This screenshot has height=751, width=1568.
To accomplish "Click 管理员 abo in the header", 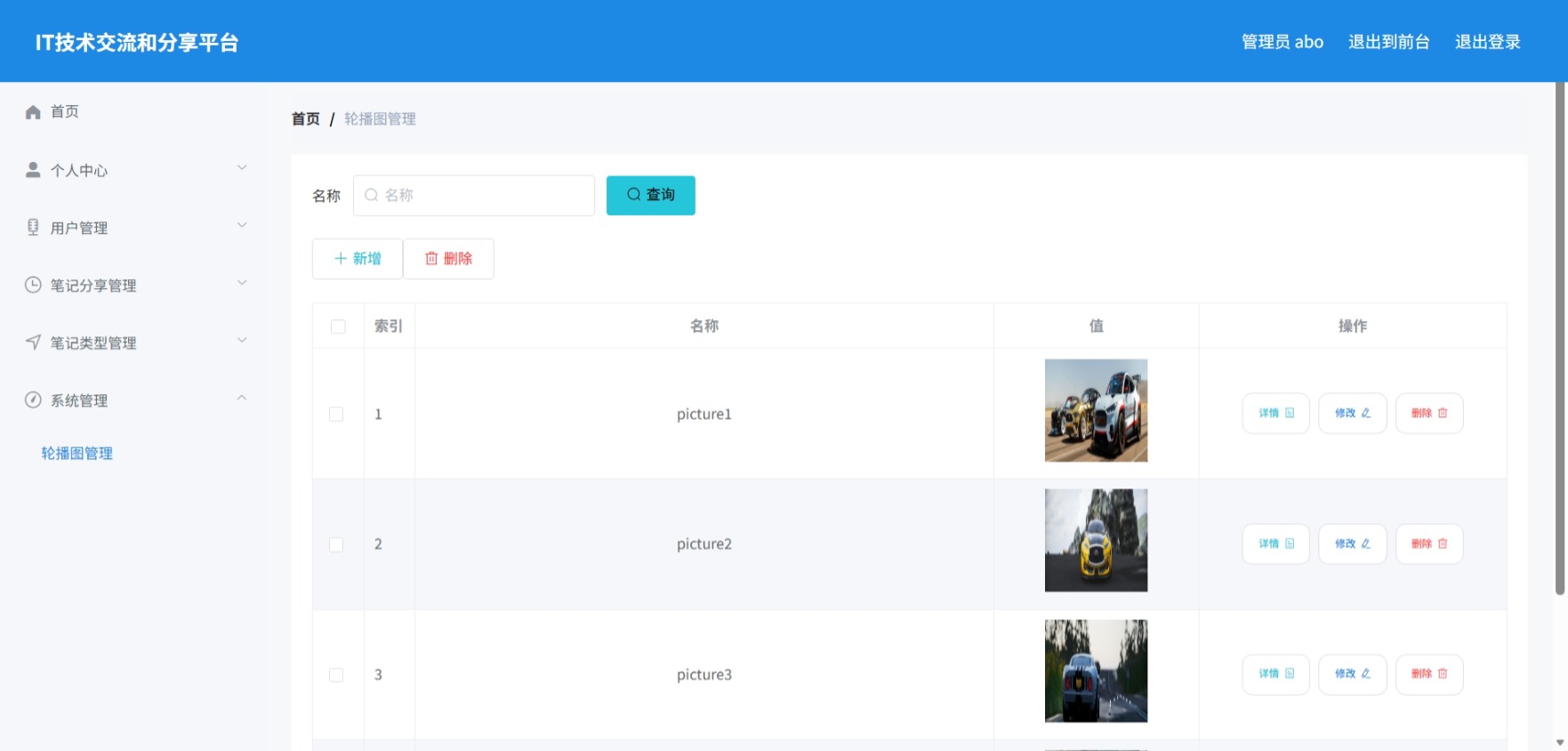I will pos(1283,42).
